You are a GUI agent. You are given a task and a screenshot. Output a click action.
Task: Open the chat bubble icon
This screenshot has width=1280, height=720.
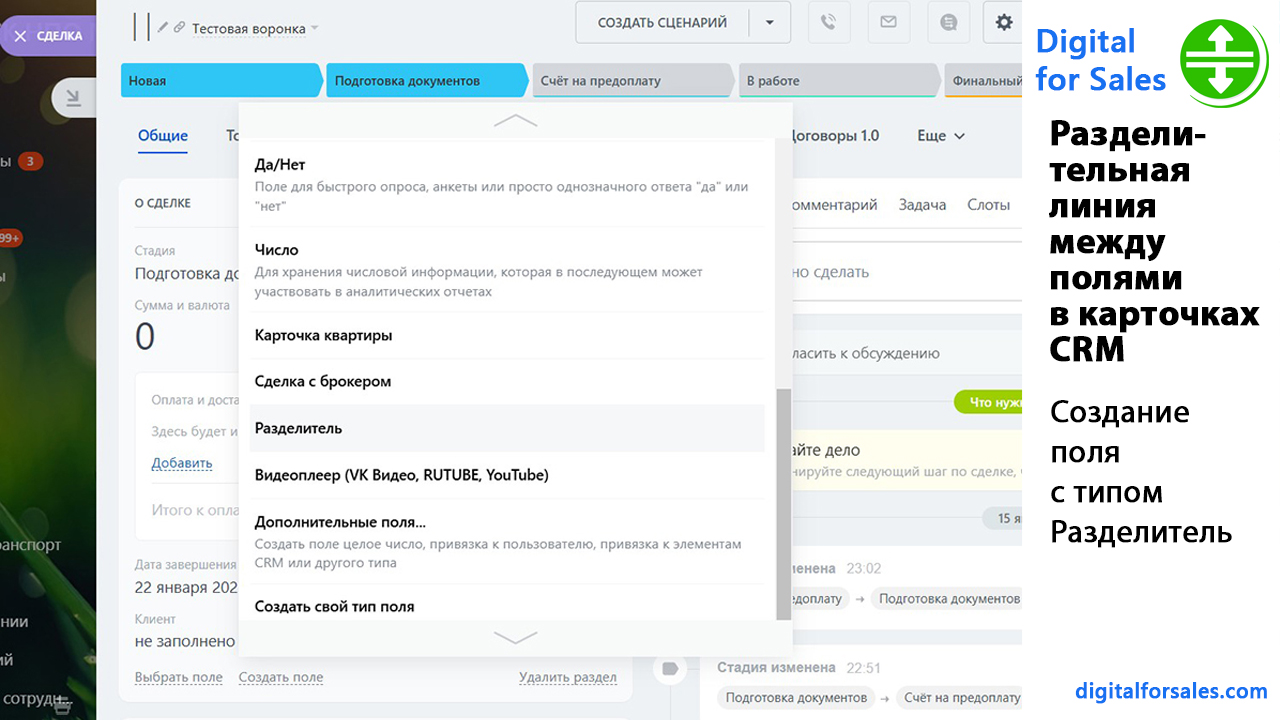(x=948, y=22)
